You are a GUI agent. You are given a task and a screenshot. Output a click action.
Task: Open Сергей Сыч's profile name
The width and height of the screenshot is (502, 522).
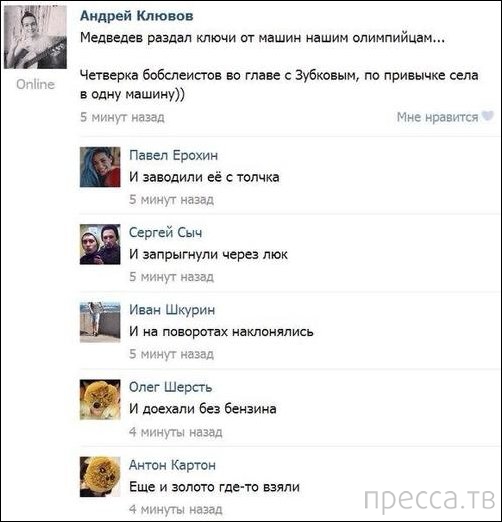165,232
